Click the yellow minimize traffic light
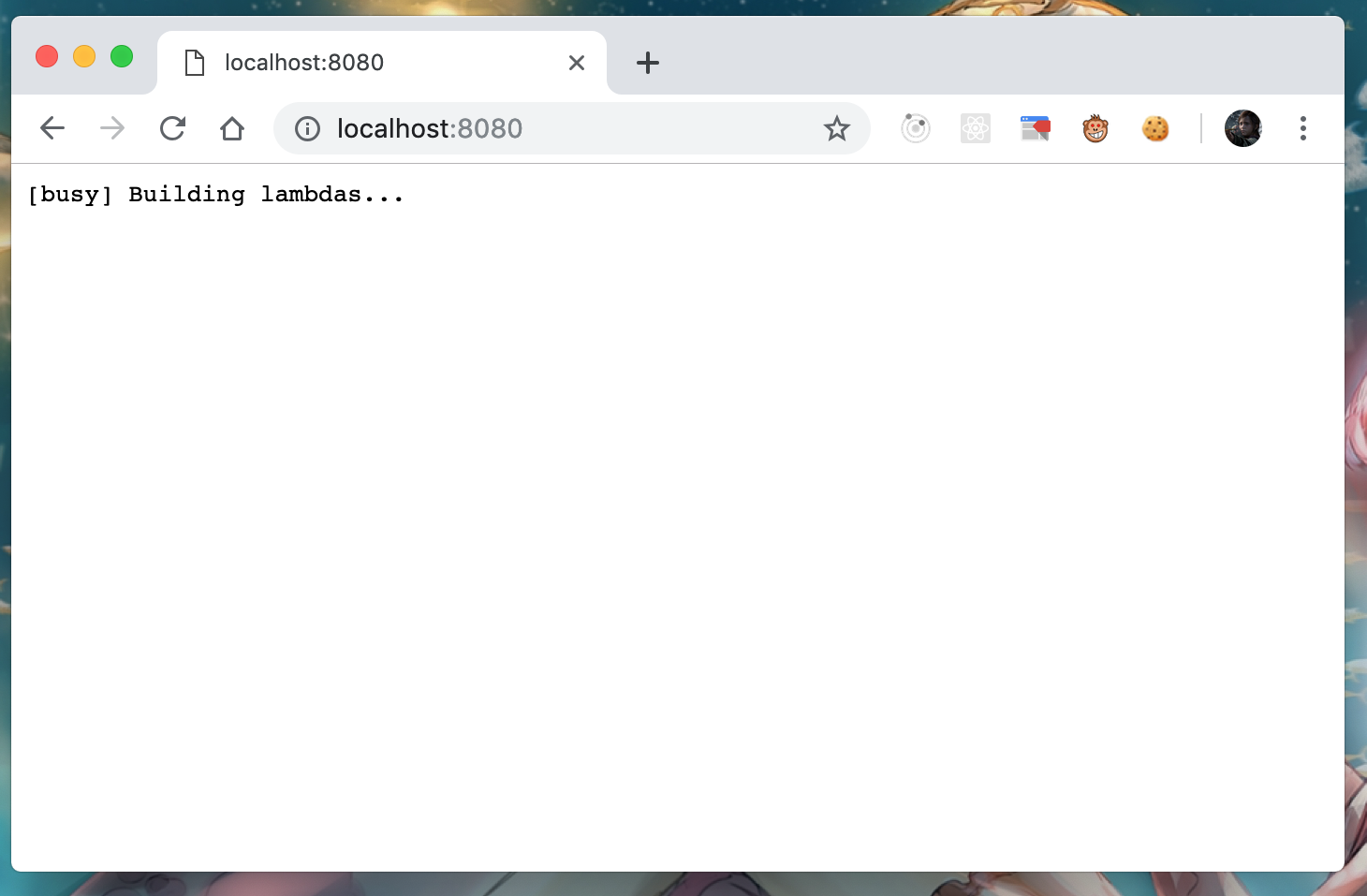Screen dimensions: 1367x896 (84, 55)
